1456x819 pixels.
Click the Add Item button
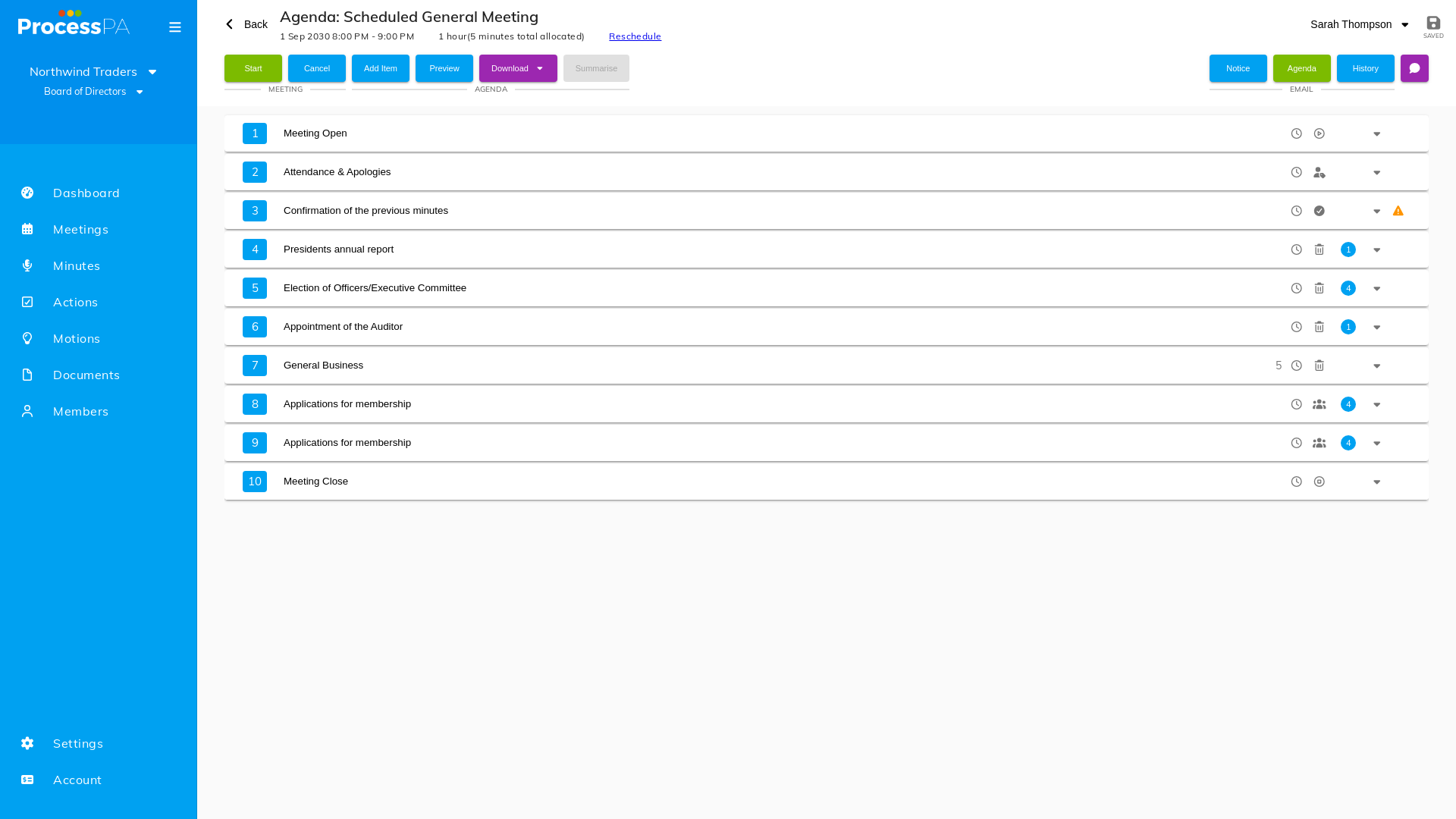pos(381,68)
